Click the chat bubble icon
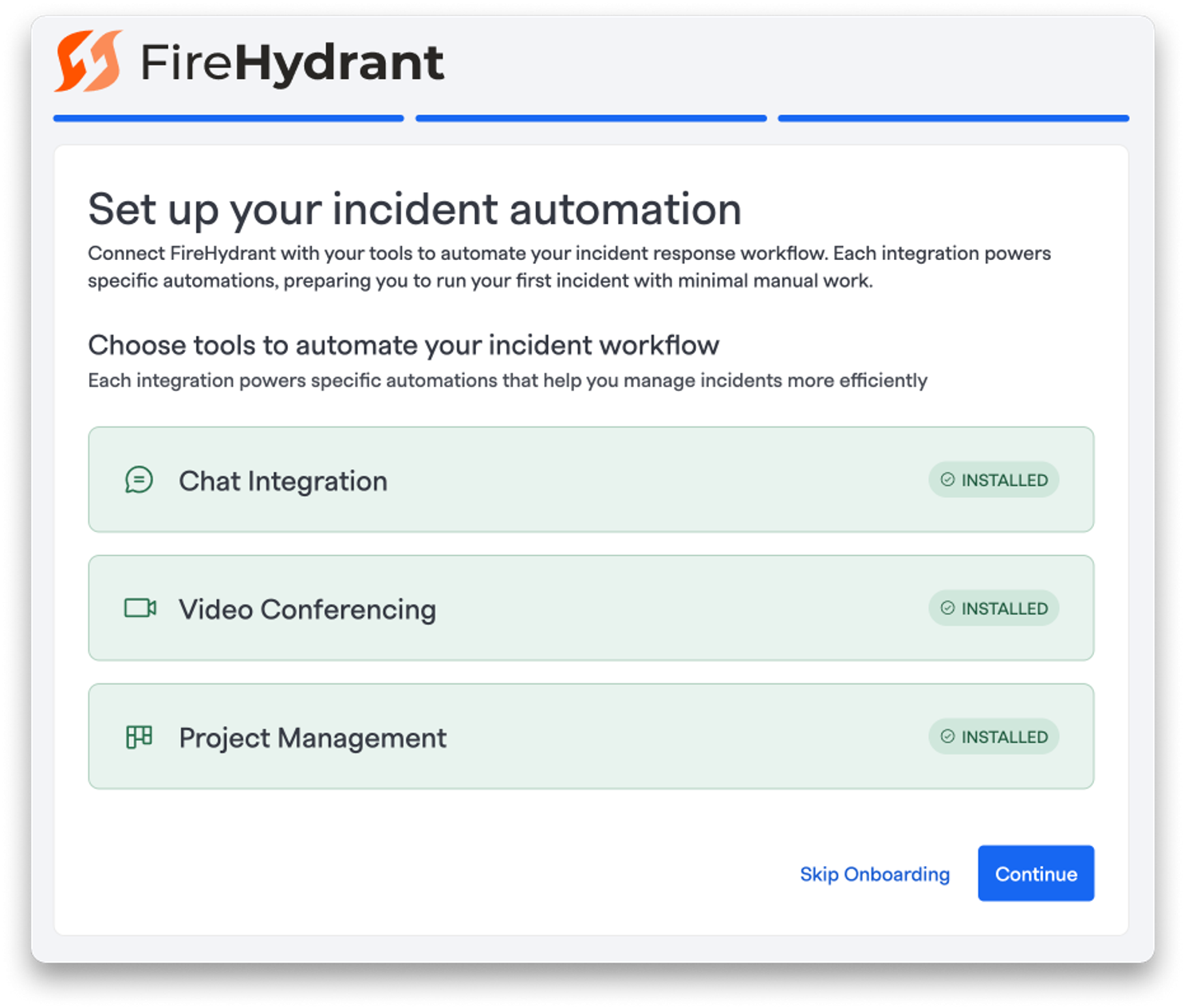Viewport: 1185px width, 1008px height. [x=139, y=480]
